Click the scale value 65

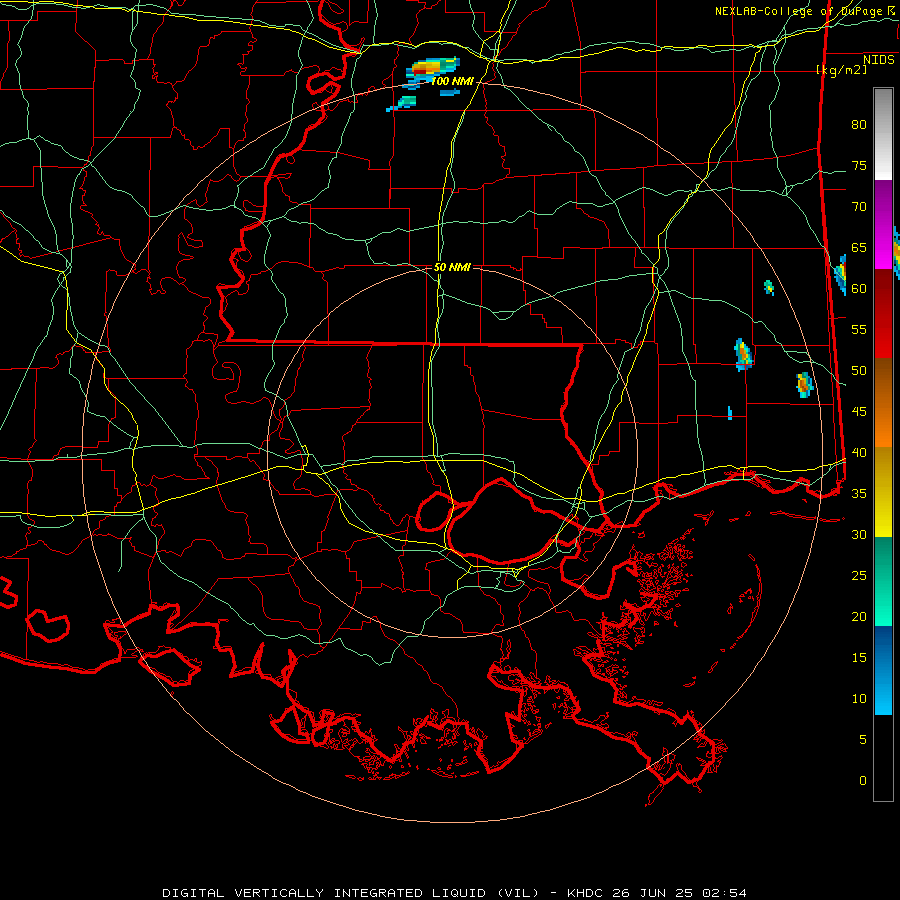point(859,248)
